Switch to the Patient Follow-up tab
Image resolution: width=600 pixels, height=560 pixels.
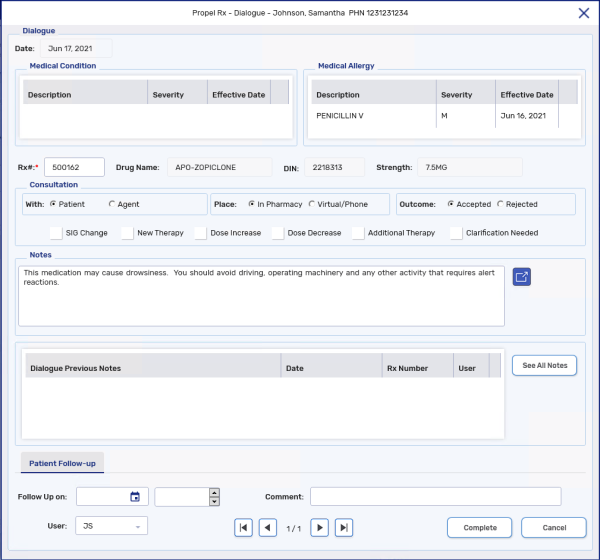coord(62,463)
